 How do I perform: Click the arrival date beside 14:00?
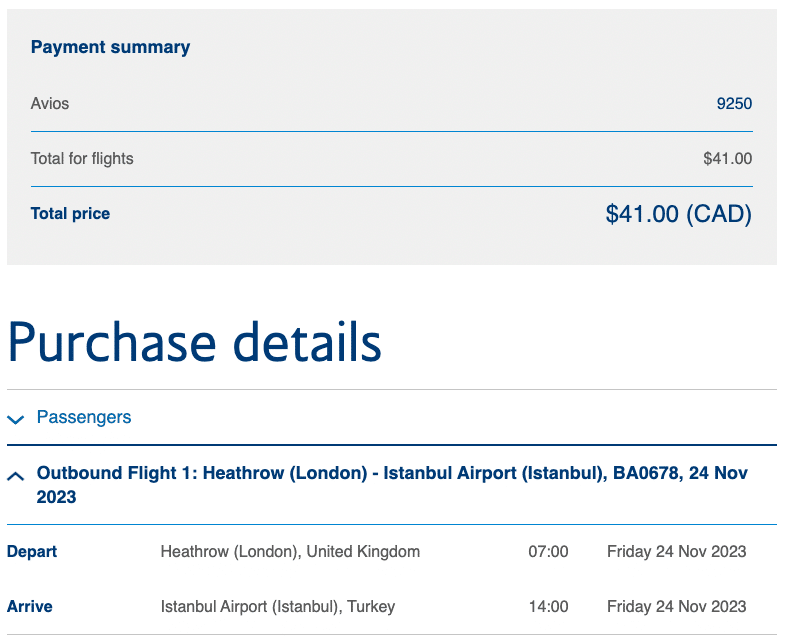[x=676, y=606]
